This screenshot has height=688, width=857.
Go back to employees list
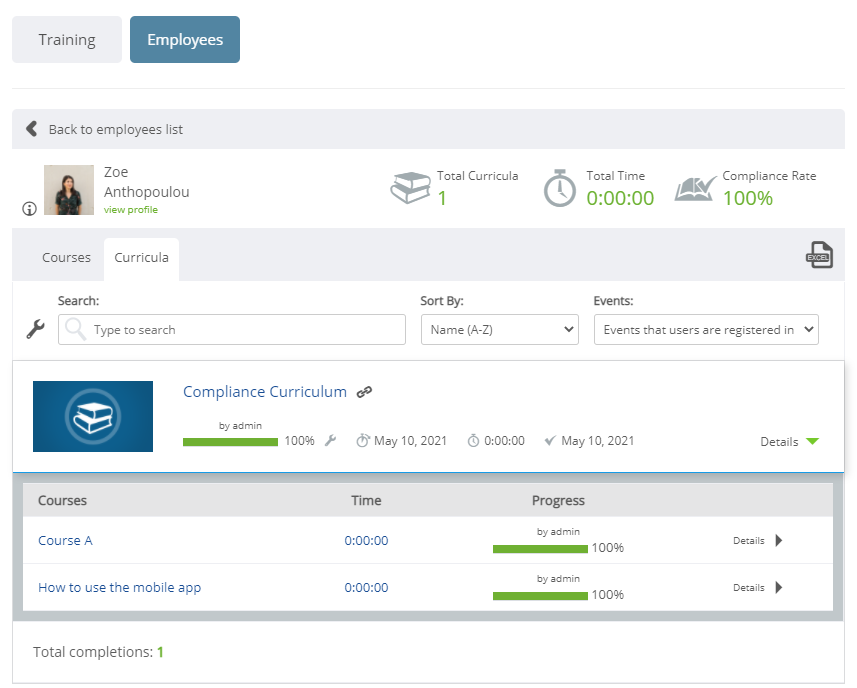pyautogui.click(x=115, y=130)
